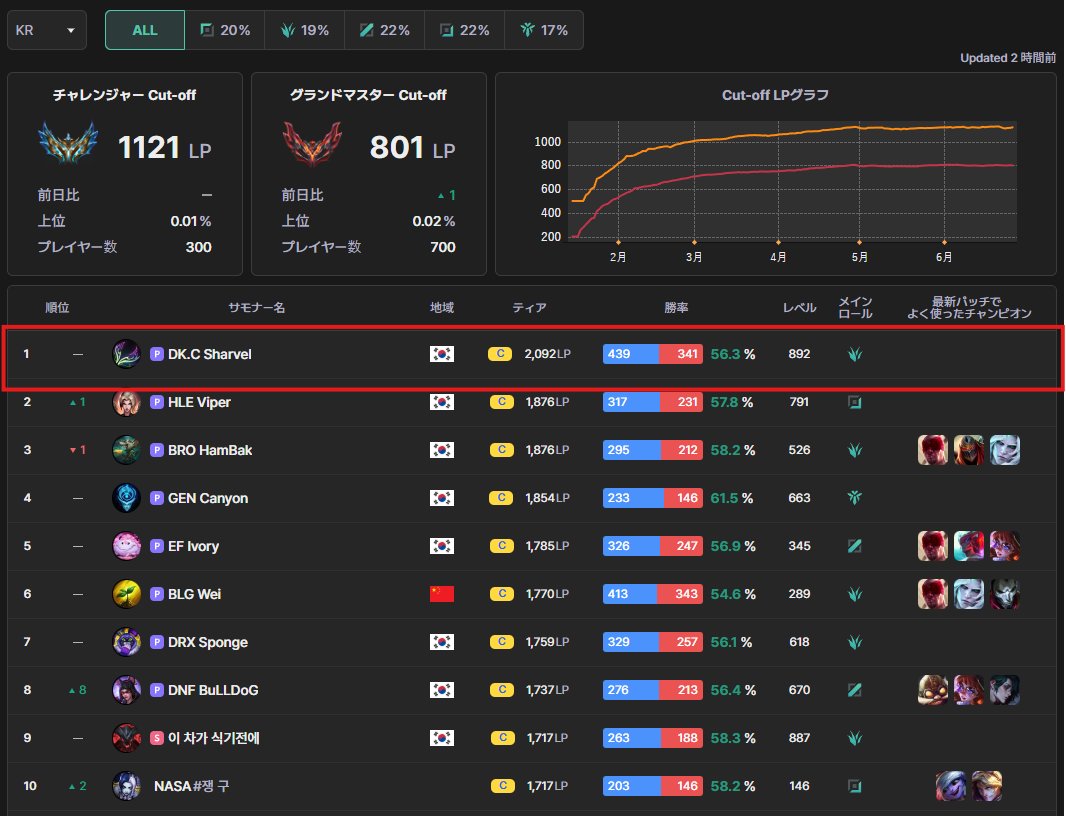Click second champion icon in EF Ivory row
This screenshot has height=816, width=1066.
969,546
